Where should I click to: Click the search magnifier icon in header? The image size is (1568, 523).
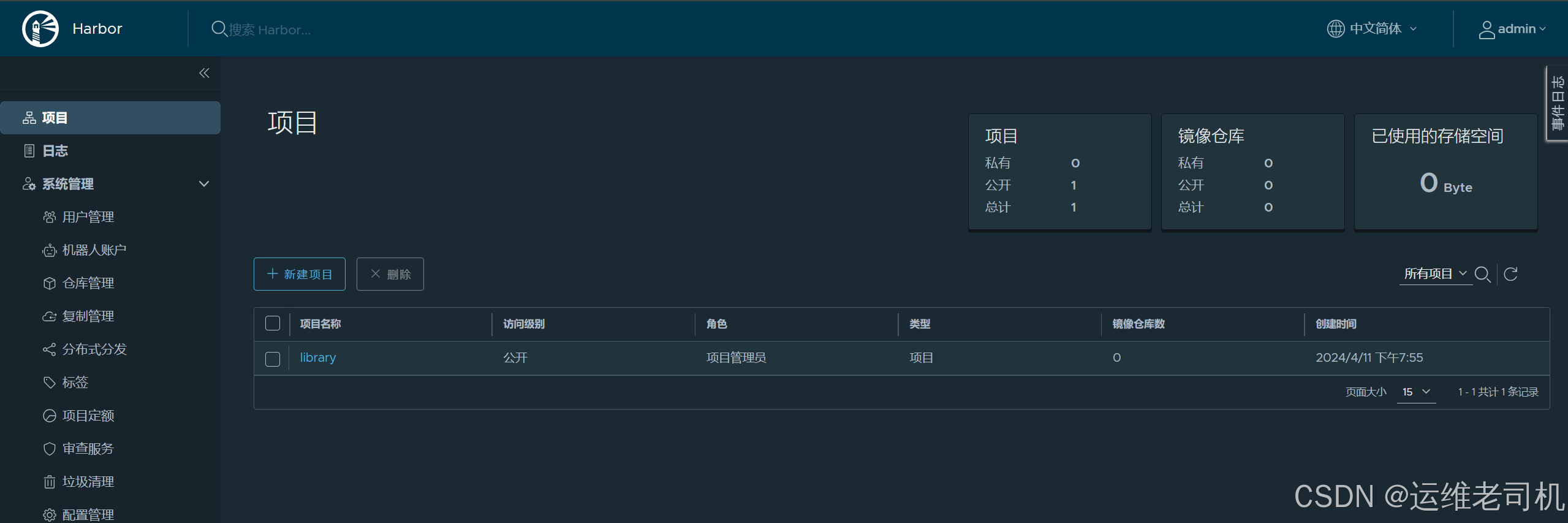pos(219,29)
